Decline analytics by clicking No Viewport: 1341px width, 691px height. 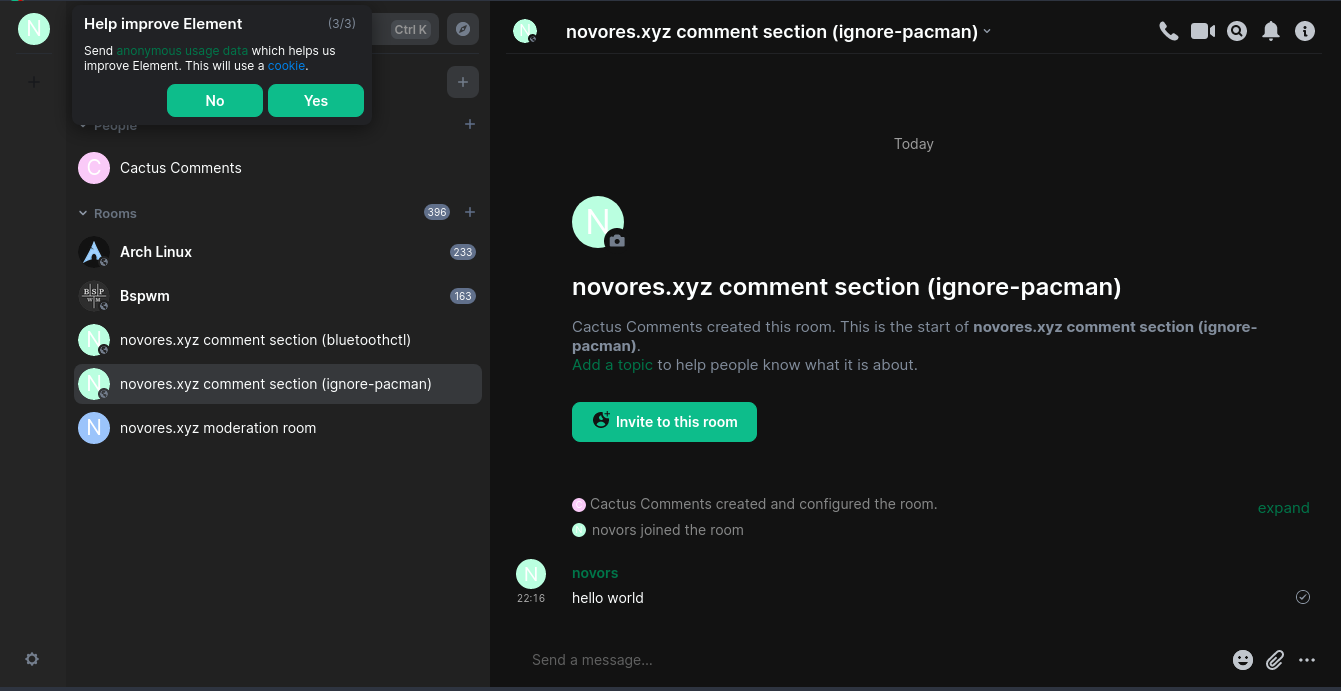215,101
